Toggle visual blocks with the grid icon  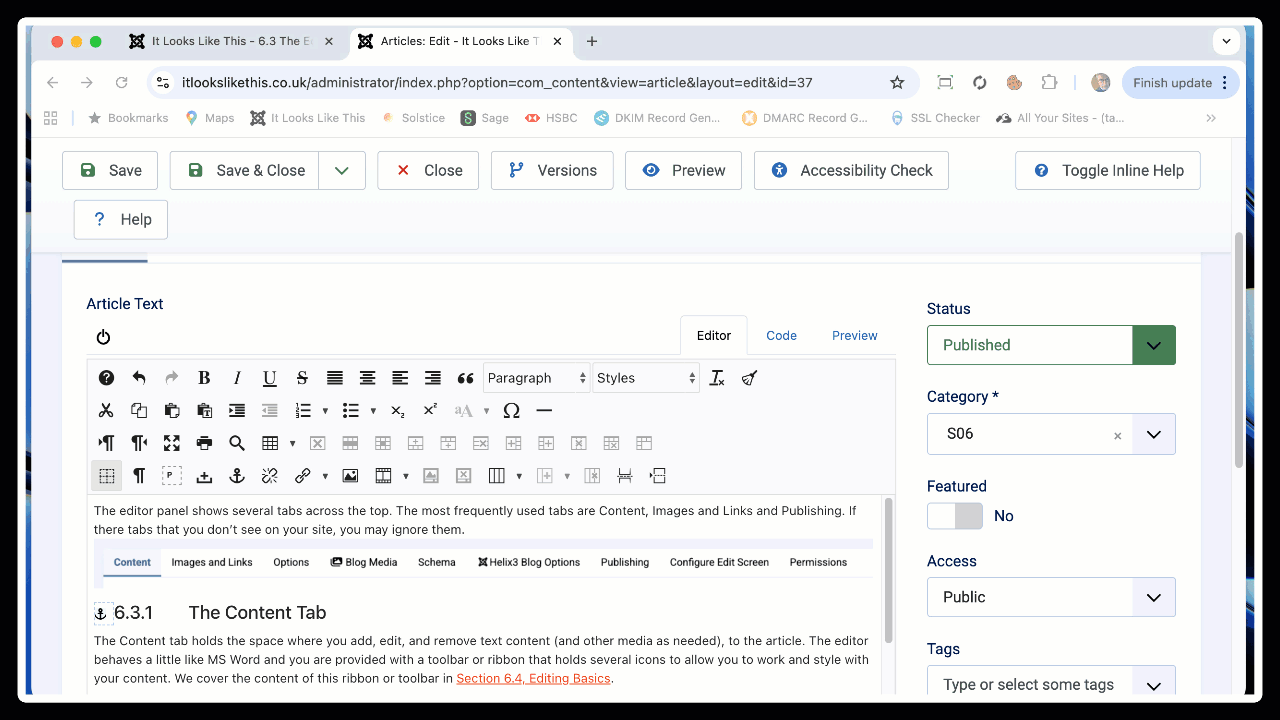106,476
